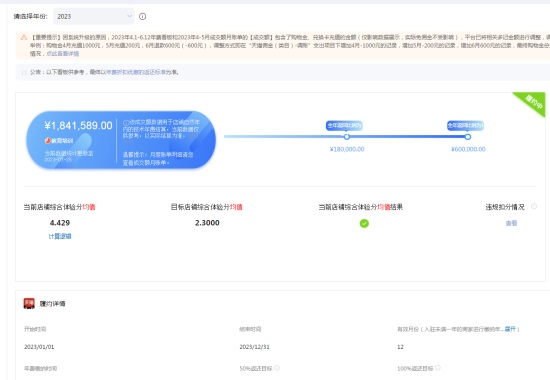Click the link inside the 公告 notice bar
This screenshot has width=550, height=380.
pyautogui.click(x=135, y=72)
